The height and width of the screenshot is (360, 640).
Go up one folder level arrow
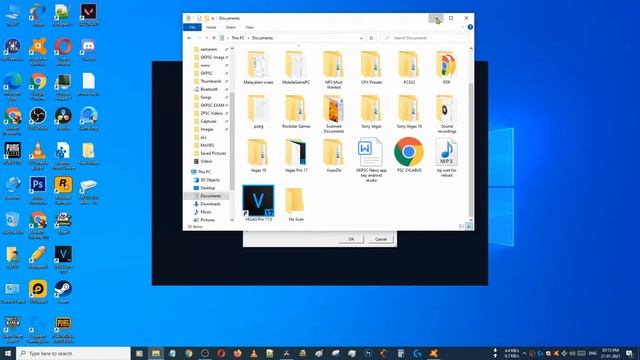pos(214,38)
